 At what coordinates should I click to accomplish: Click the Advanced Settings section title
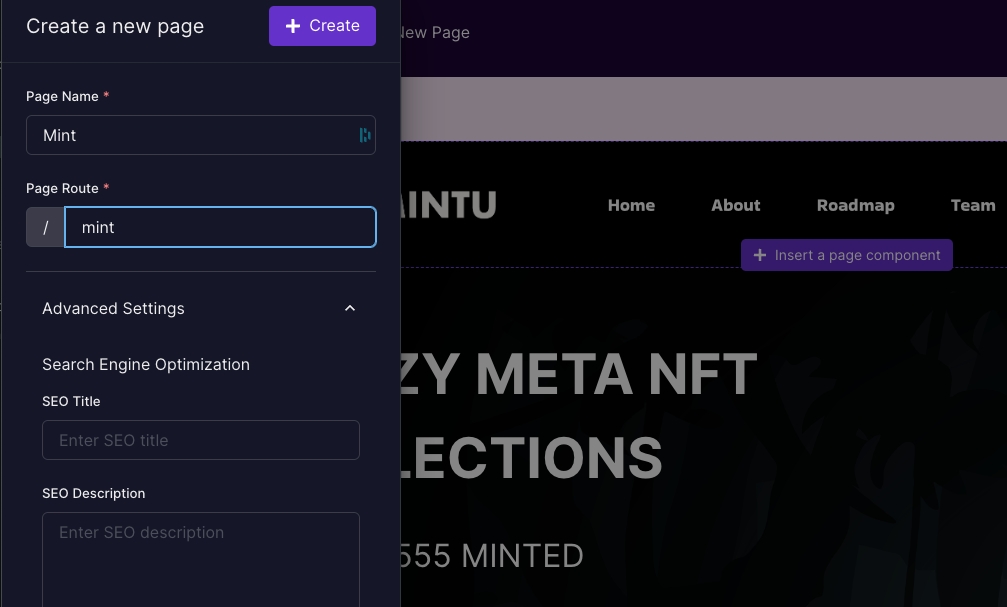pos(113,308)
